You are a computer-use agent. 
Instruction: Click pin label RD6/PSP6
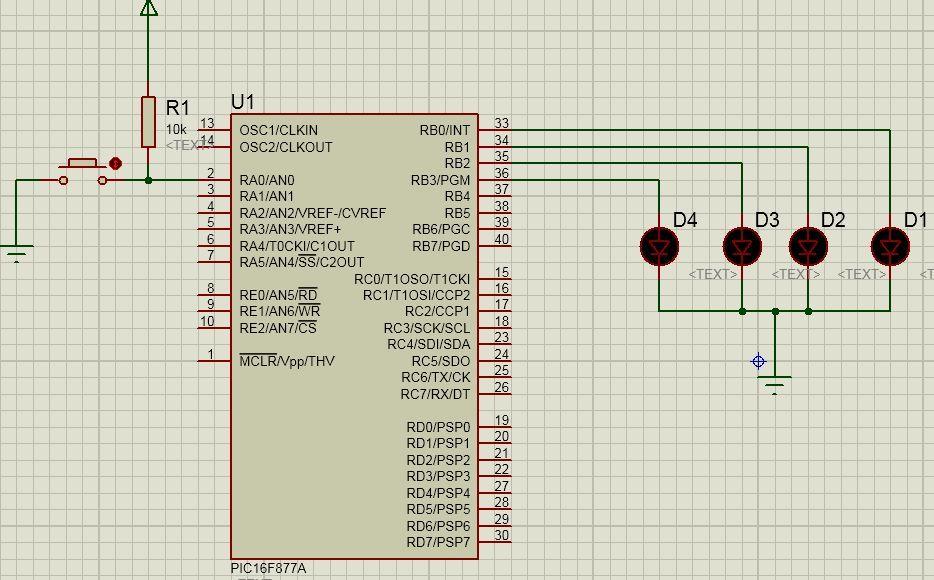[438, 526]
